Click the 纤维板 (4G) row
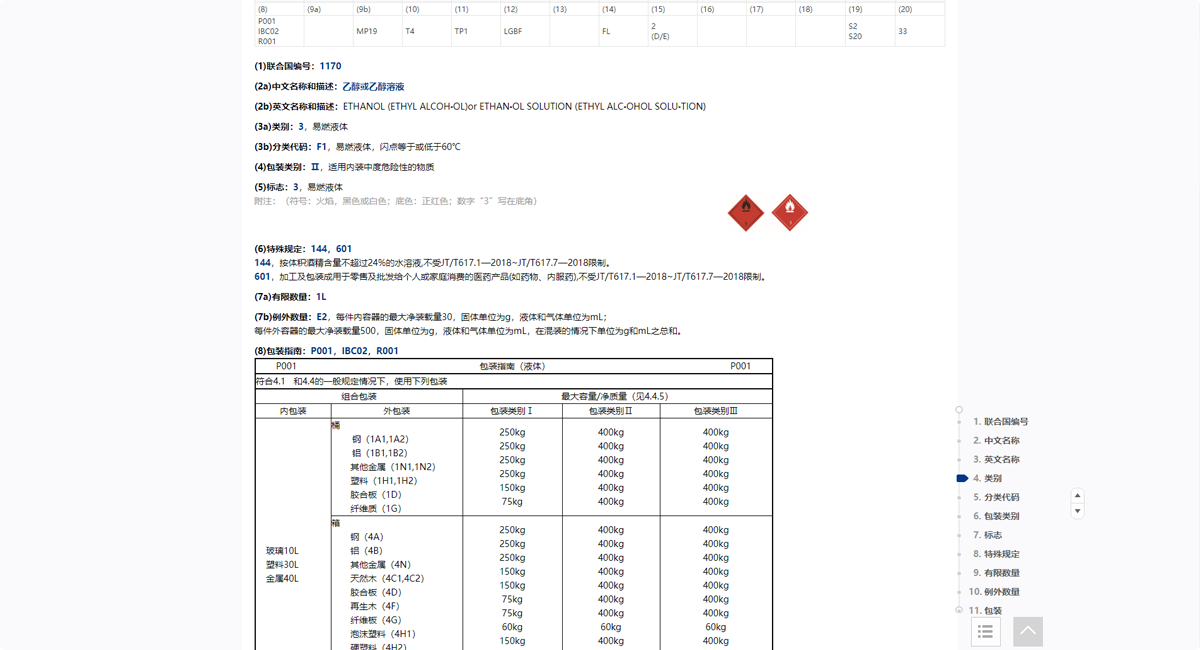 tap(376, 621)
